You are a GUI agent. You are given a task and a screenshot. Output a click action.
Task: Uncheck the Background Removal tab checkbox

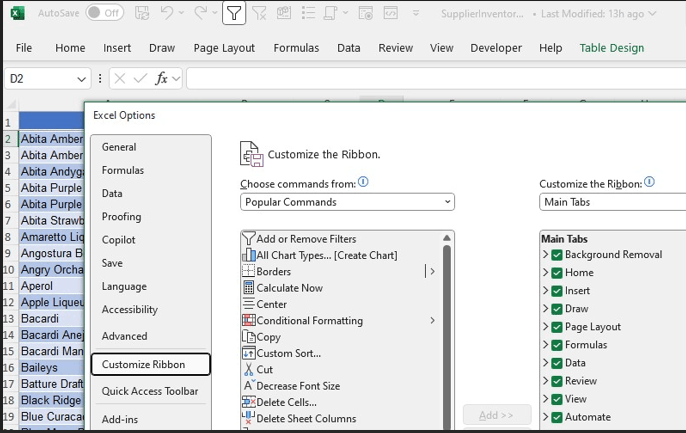pyautogui.click(x=556, y=255)
